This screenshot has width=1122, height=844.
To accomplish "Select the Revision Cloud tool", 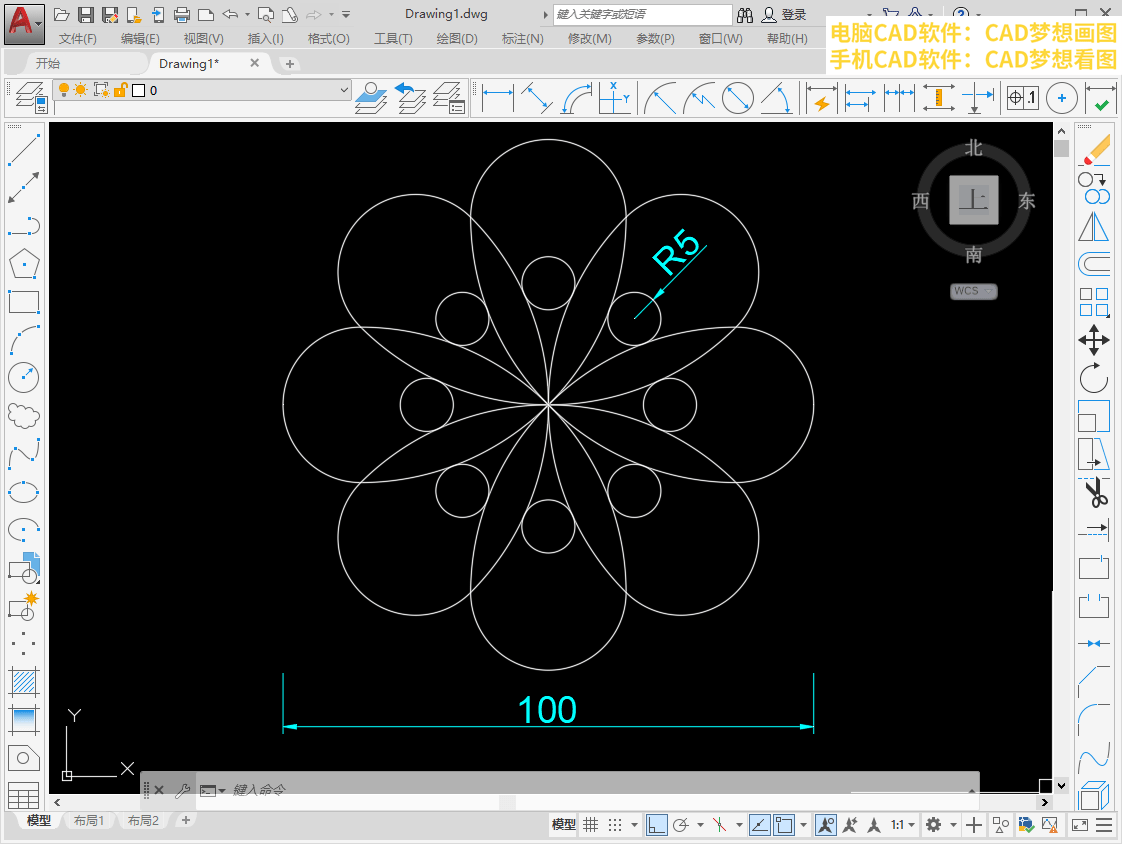I will coord(24,415).
